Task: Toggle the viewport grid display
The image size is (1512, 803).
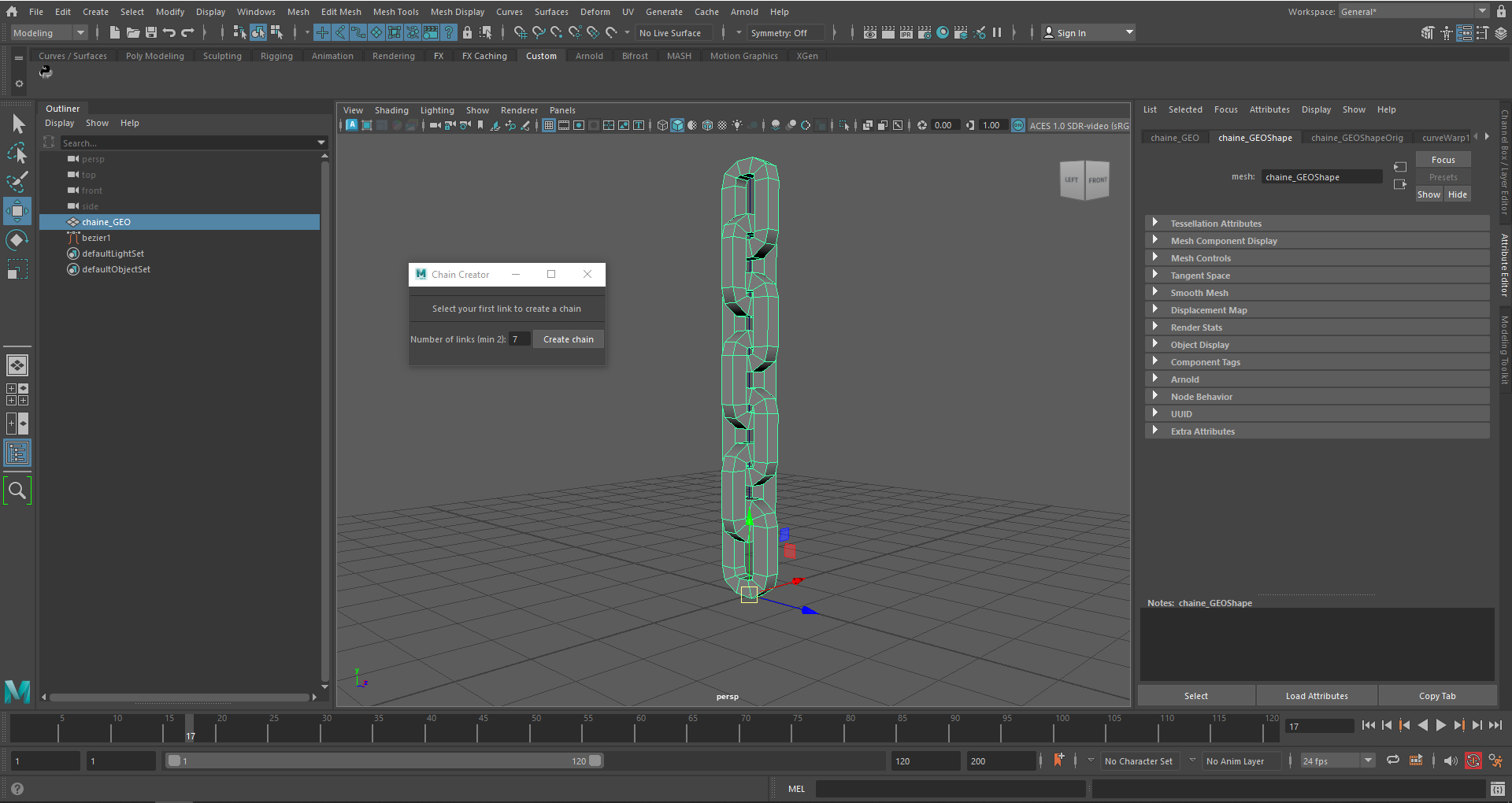Action: click(x=549, y=125)
